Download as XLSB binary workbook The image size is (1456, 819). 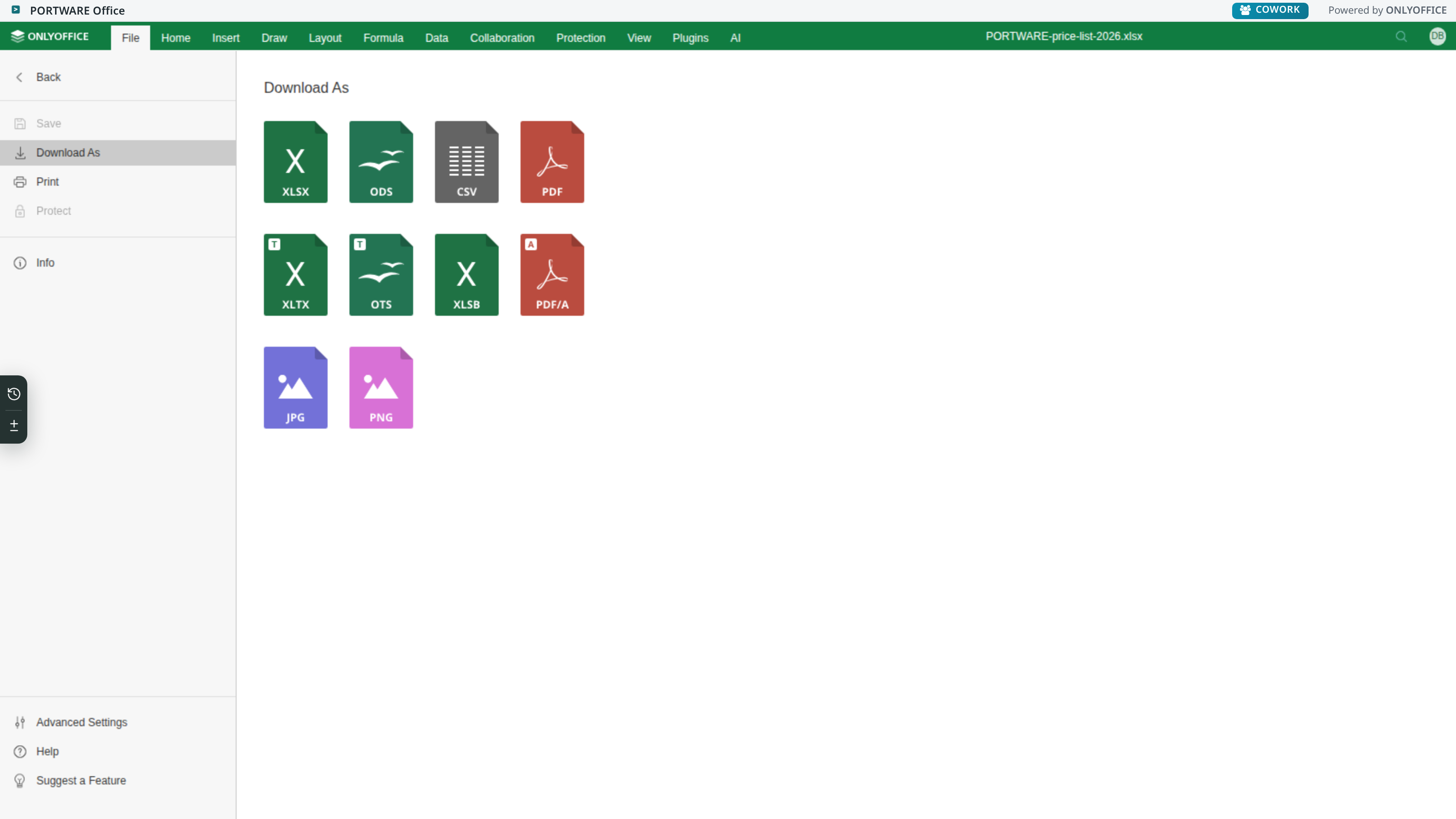click(x=466, y=275)
